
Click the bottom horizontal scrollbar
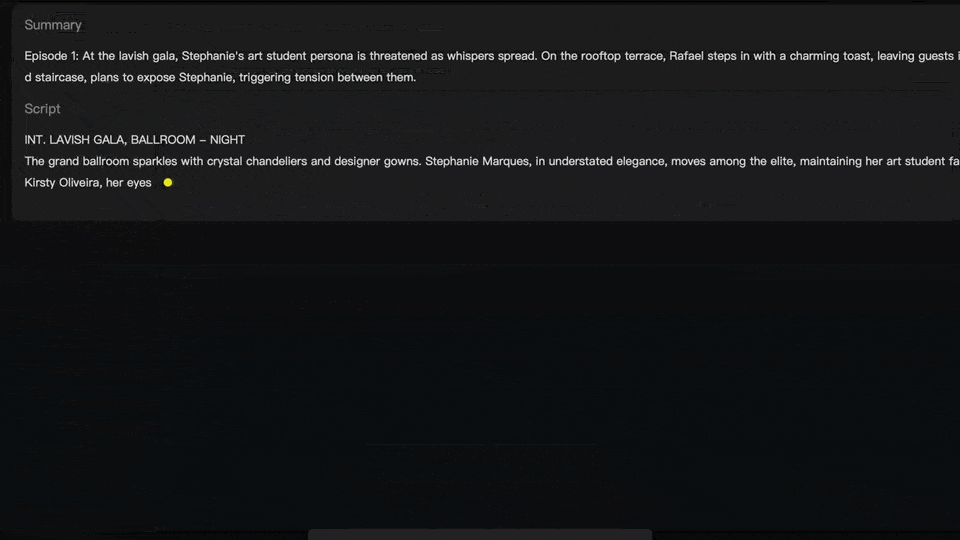tap(480, 535)
